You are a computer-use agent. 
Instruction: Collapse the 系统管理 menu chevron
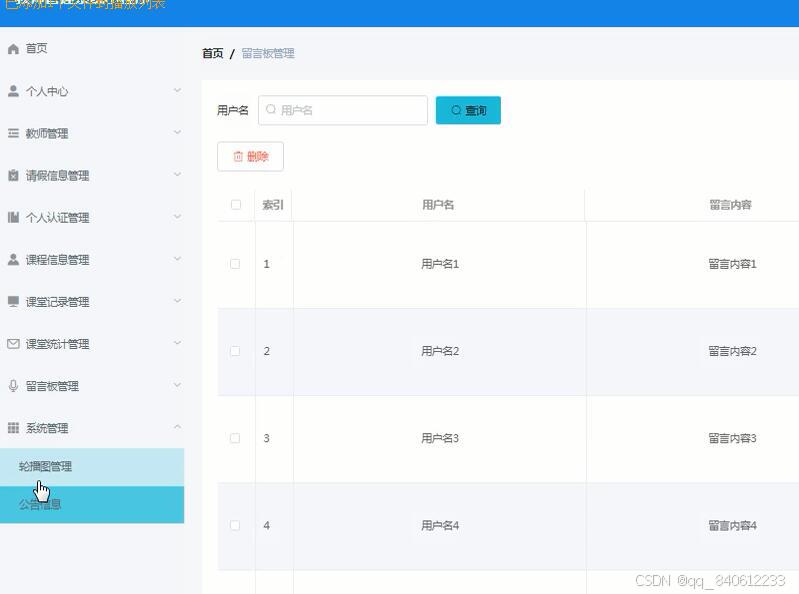pyautogui.click(x=177, y=427)
